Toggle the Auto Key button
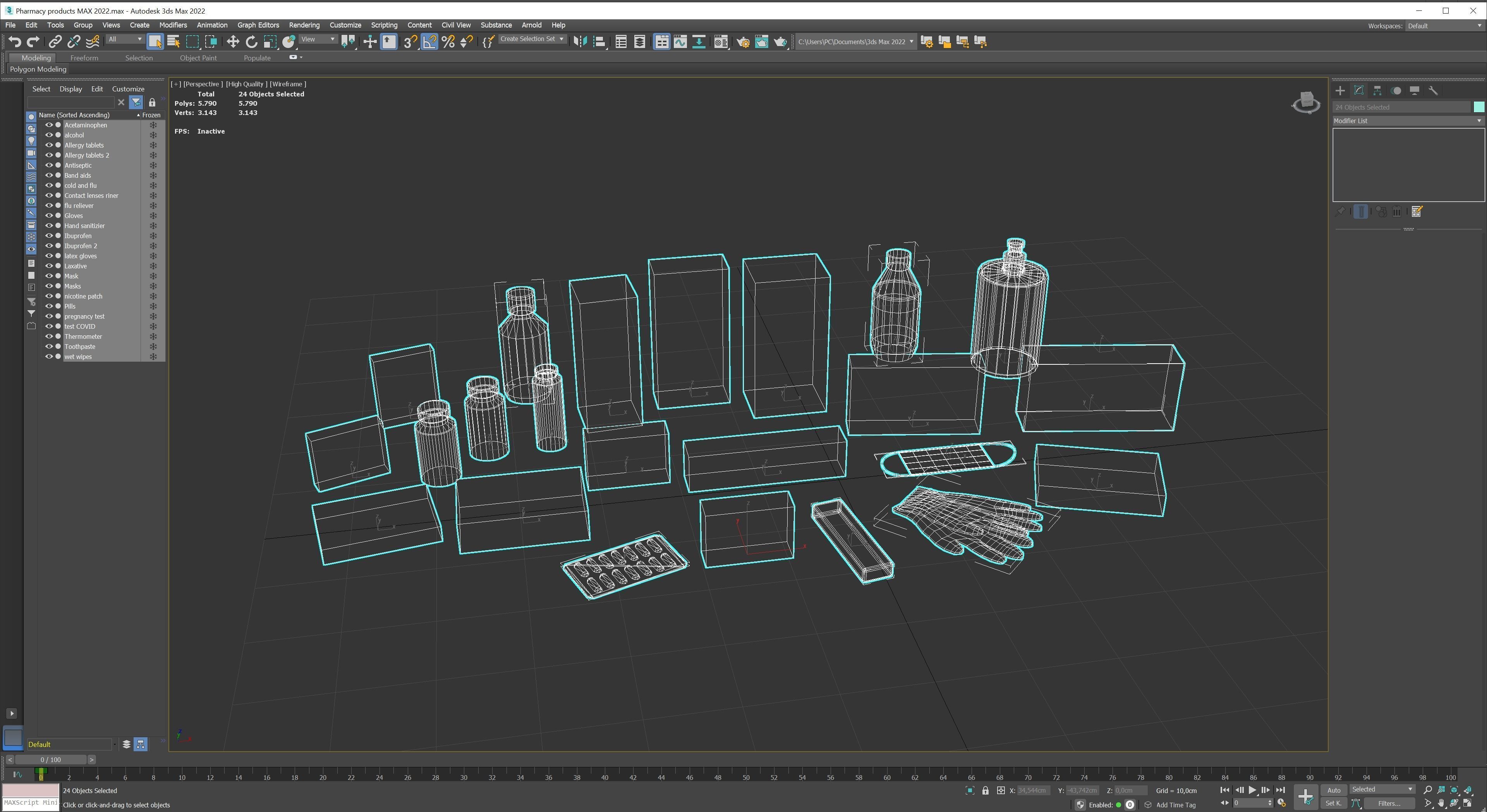Screen dimensions: 1487x812 [1333, 790]
